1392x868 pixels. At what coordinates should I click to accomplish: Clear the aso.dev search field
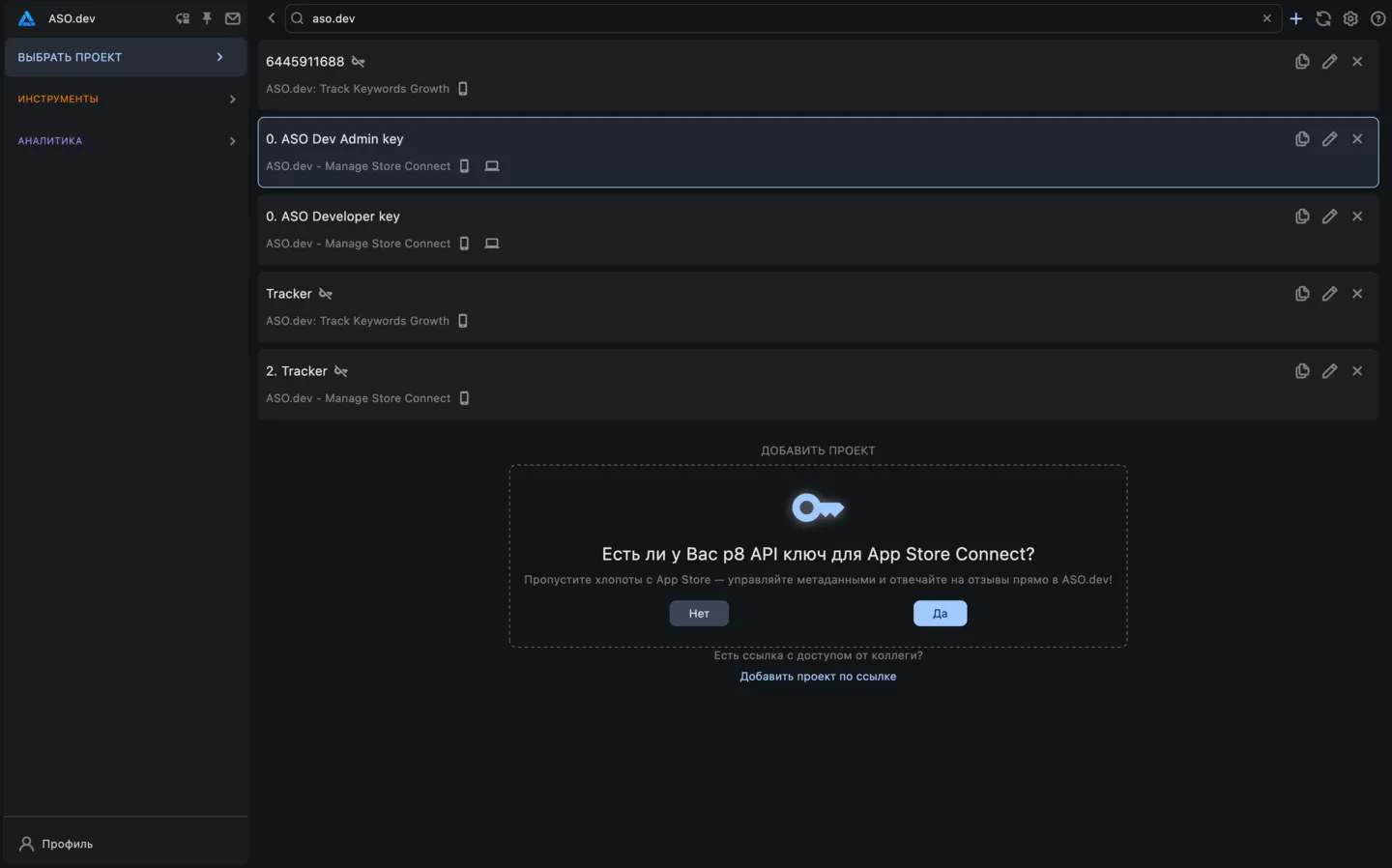1266,18
